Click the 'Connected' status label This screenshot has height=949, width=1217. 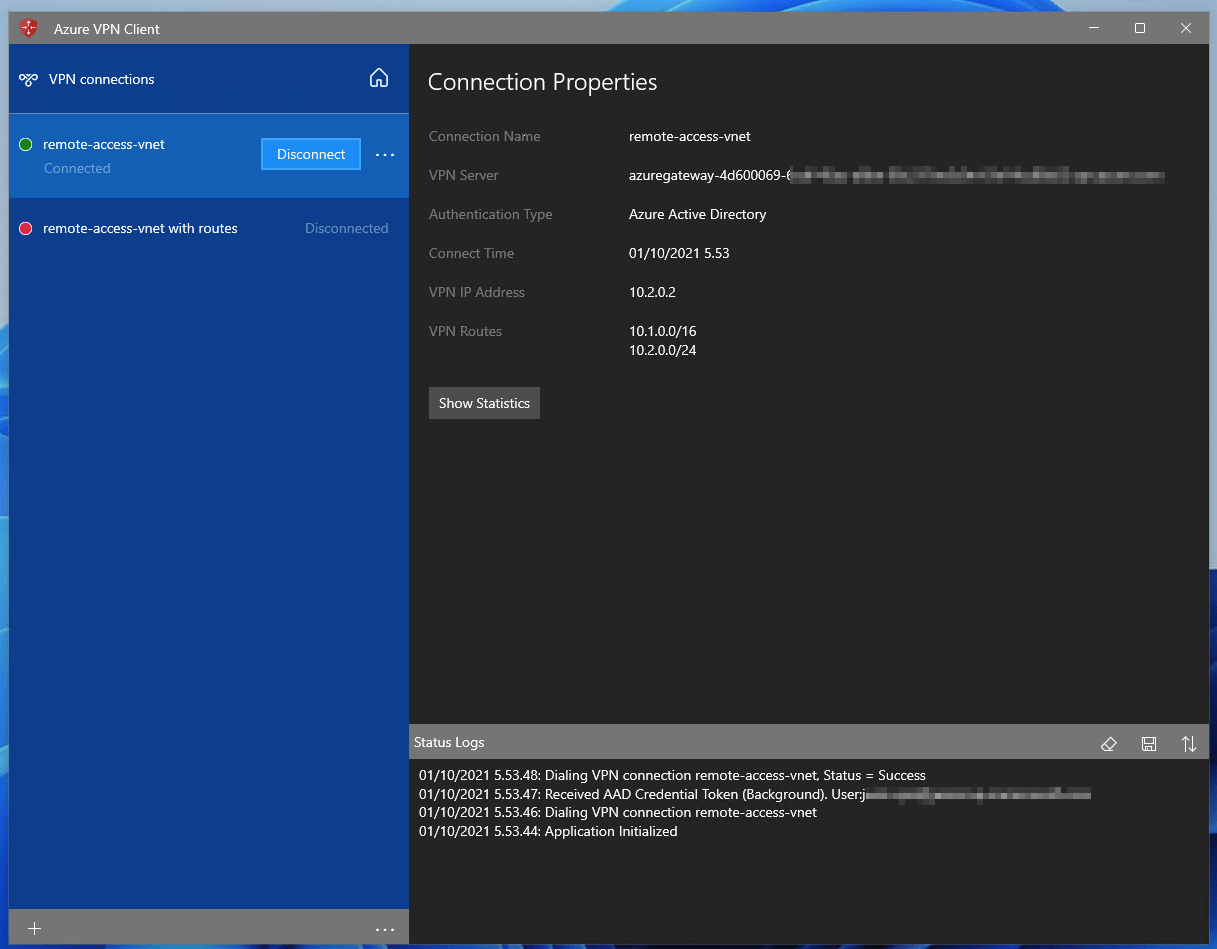[x=77, y=168]
